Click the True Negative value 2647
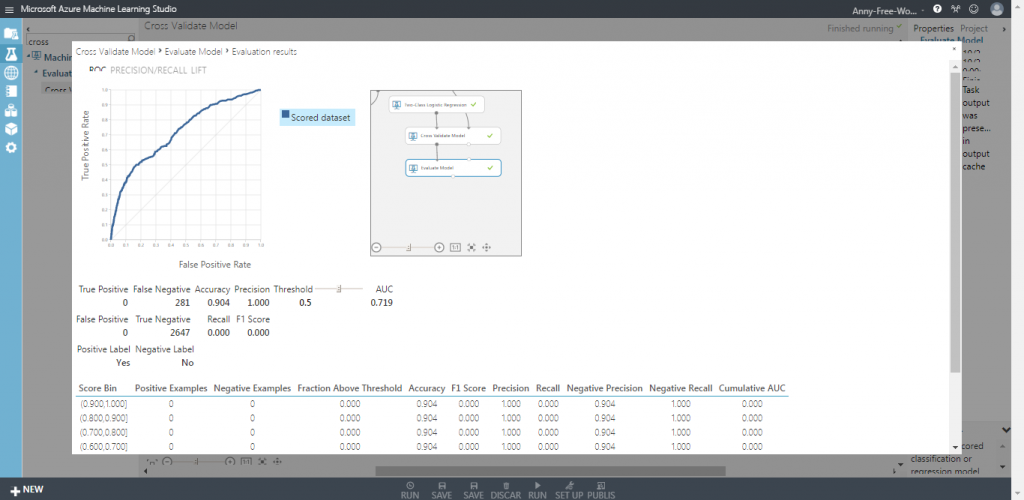1024x500 pixels. (x=179, y=333)
